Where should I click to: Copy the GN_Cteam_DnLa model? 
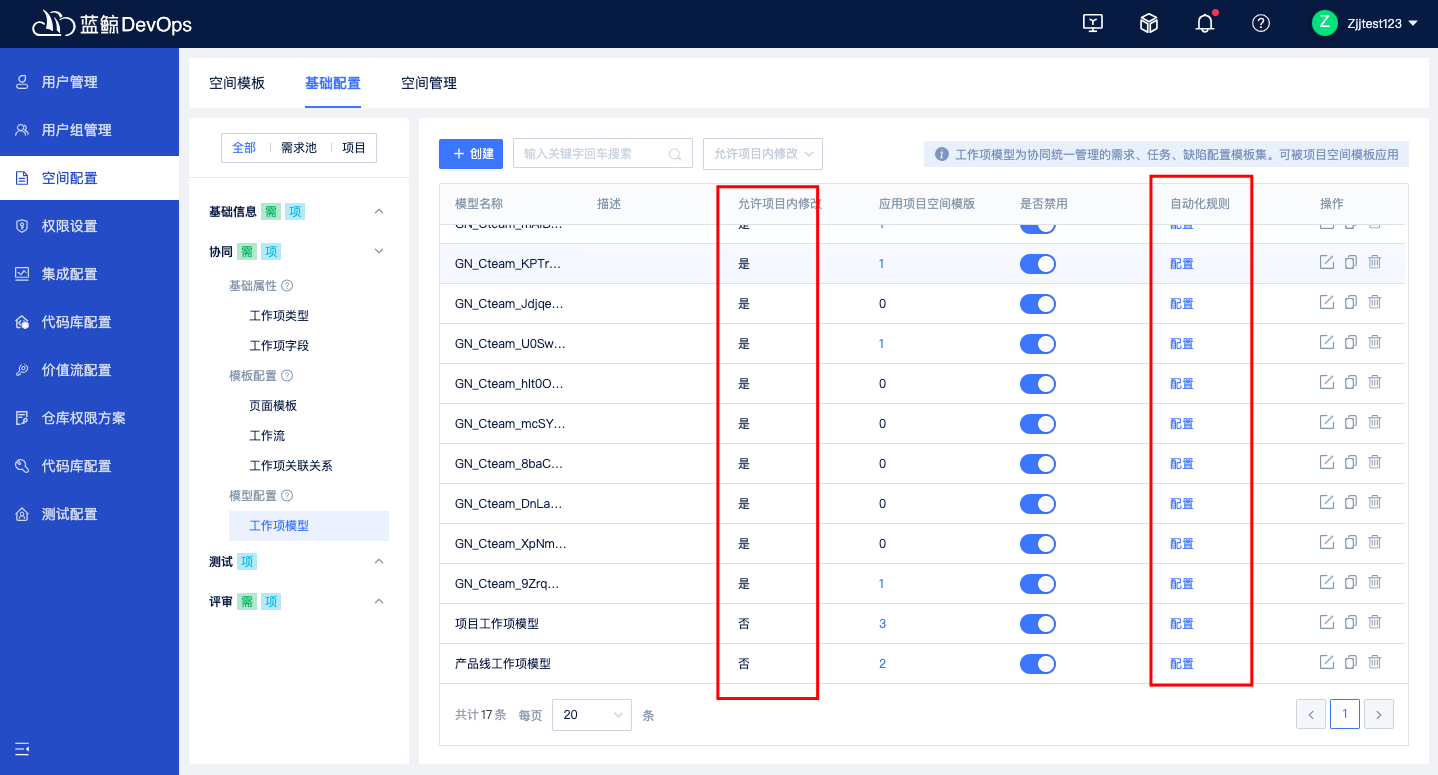(1351, 502)
